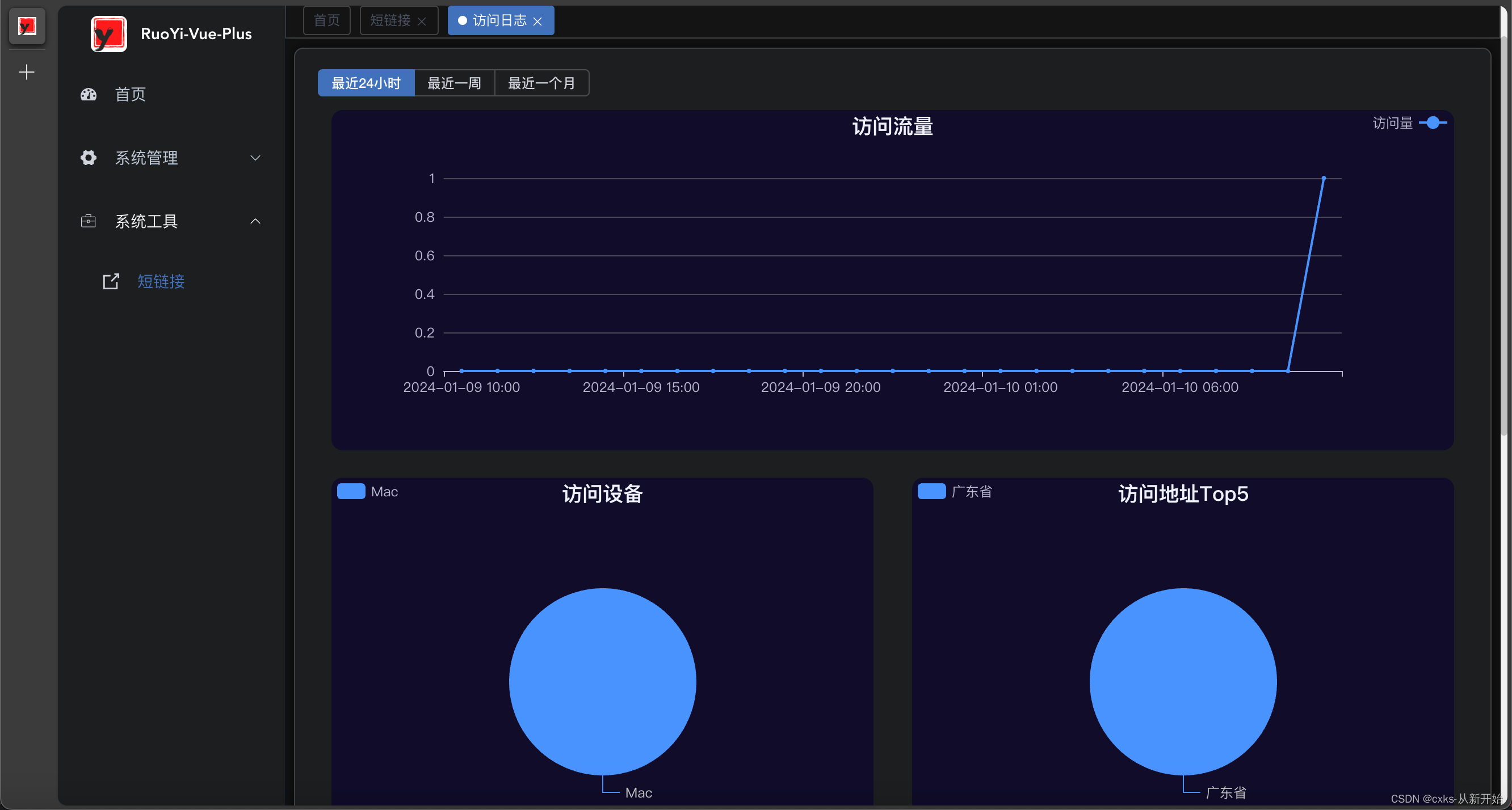
Task: Click the 广东省 pie chart circle
Action: pyautogui.click(x=1183, y=681)
